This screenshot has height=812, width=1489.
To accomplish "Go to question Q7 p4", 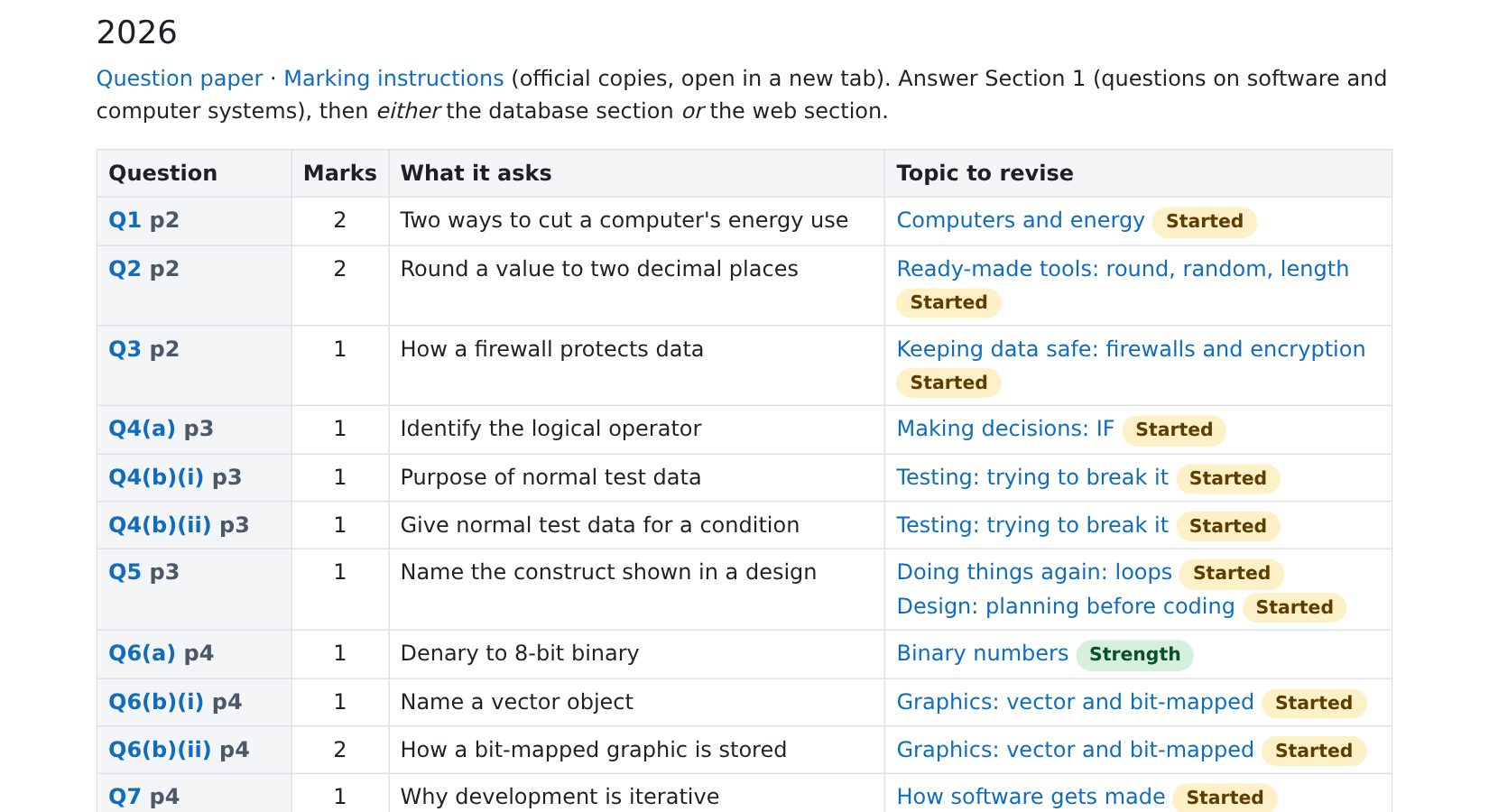I will (x=143, y=797).
